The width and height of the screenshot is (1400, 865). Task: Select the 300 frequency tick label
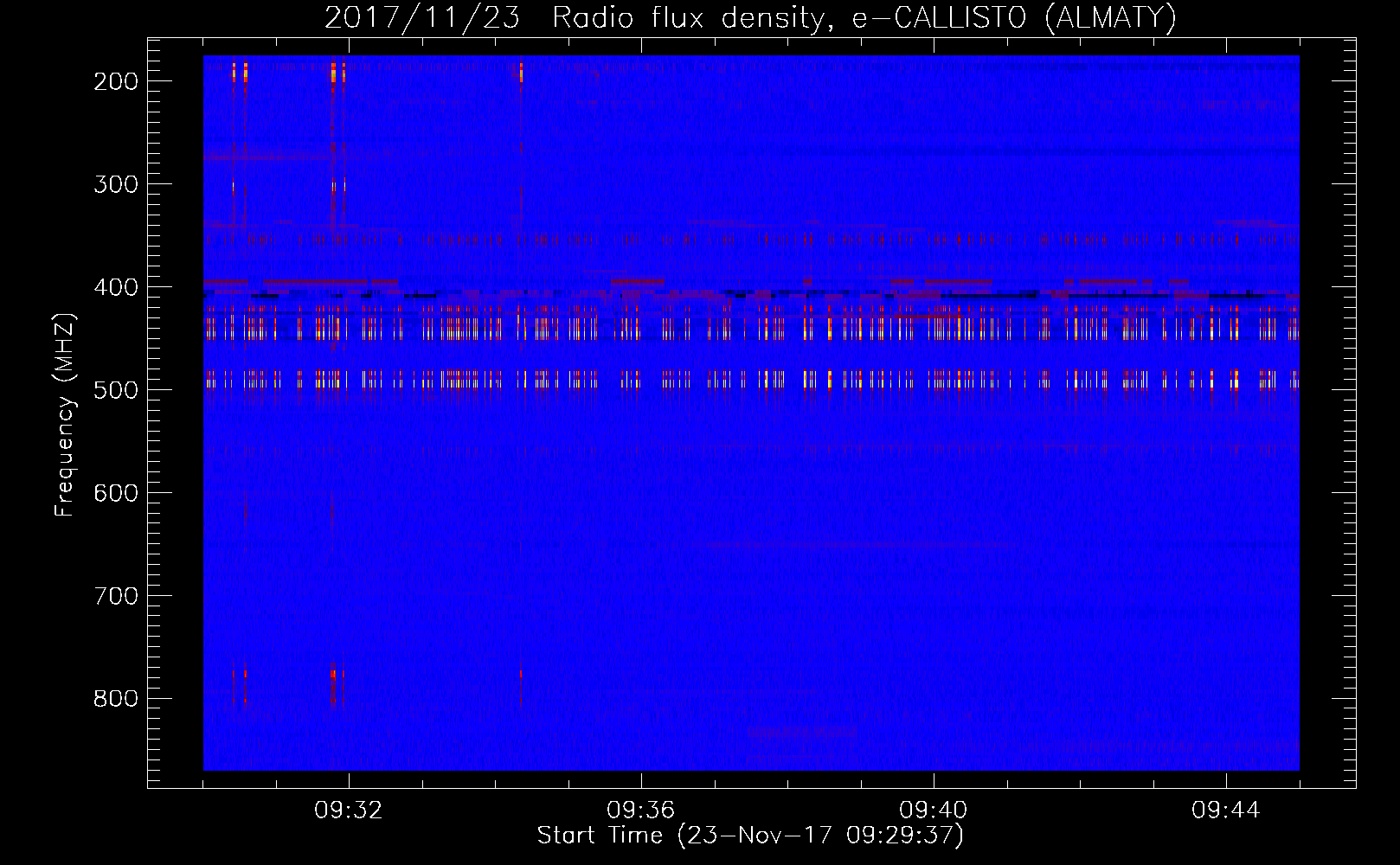pos(116,184)
